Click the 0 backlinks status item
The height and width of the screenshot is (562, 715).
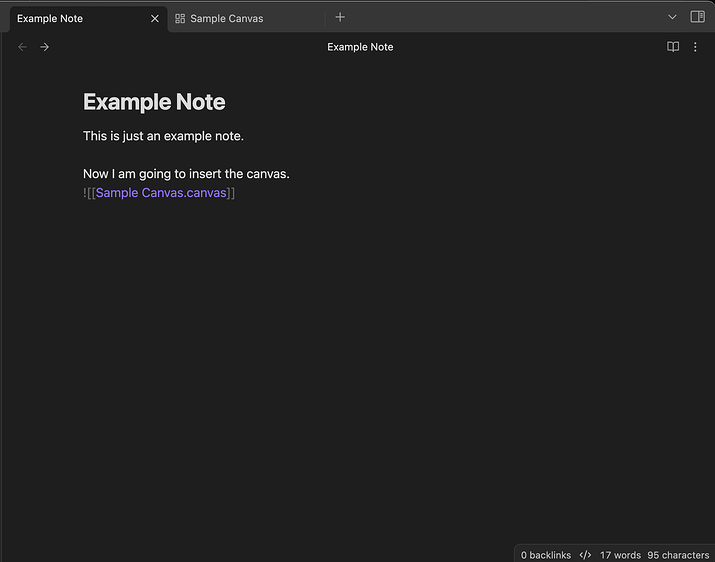coord(546,555)
